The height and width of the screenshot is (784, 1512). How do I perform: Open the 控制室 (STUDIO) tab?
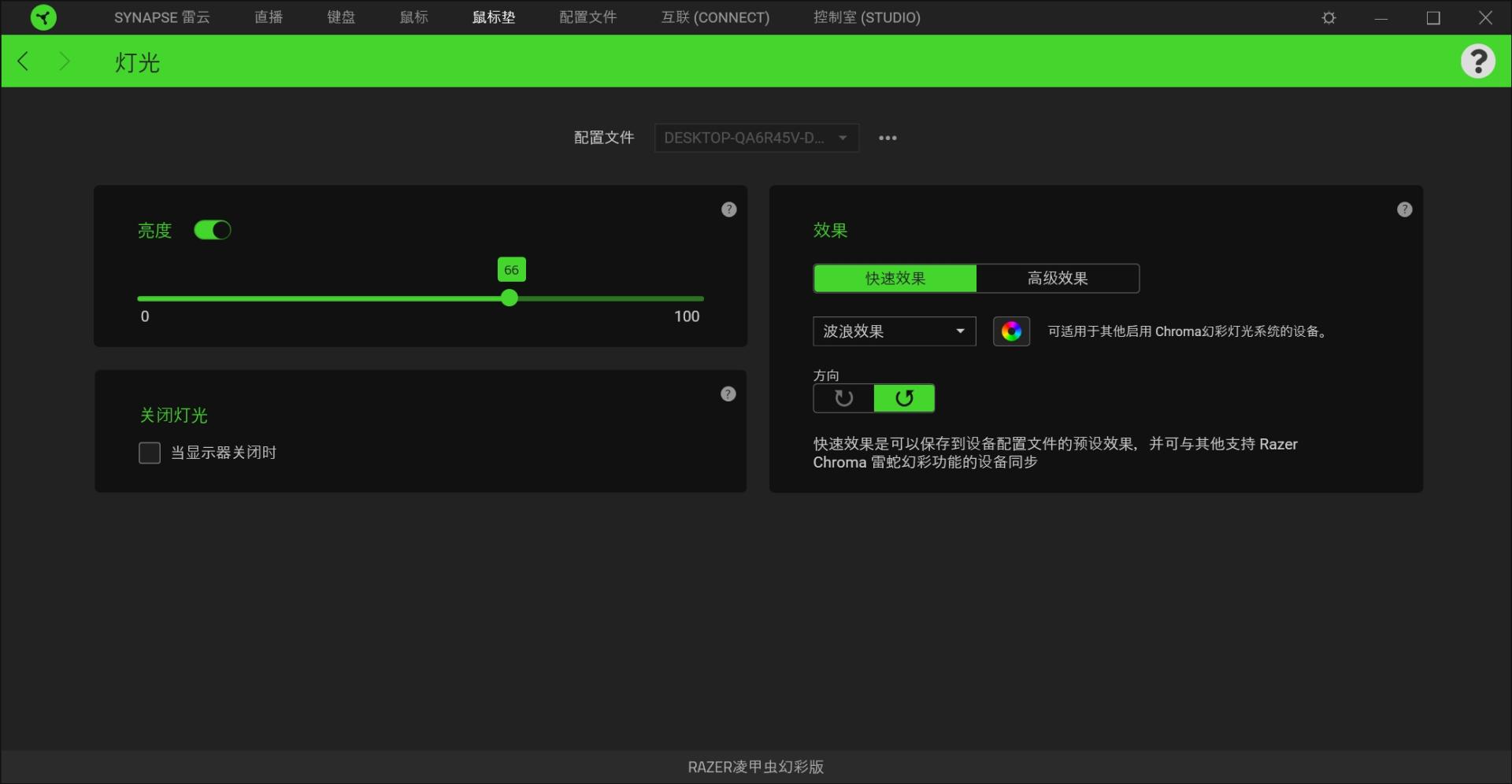865,17
